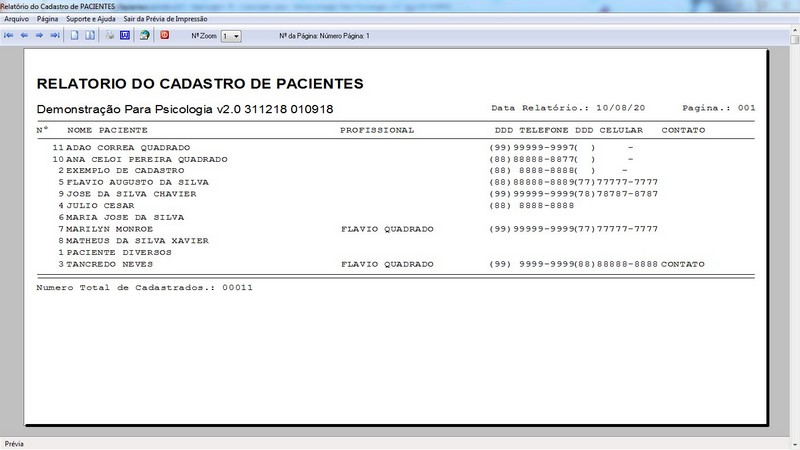Open the Suporte e Ajuda menu
Image resolution: width=800 pixels, height=450 pixels.
(x=91, y=19)
